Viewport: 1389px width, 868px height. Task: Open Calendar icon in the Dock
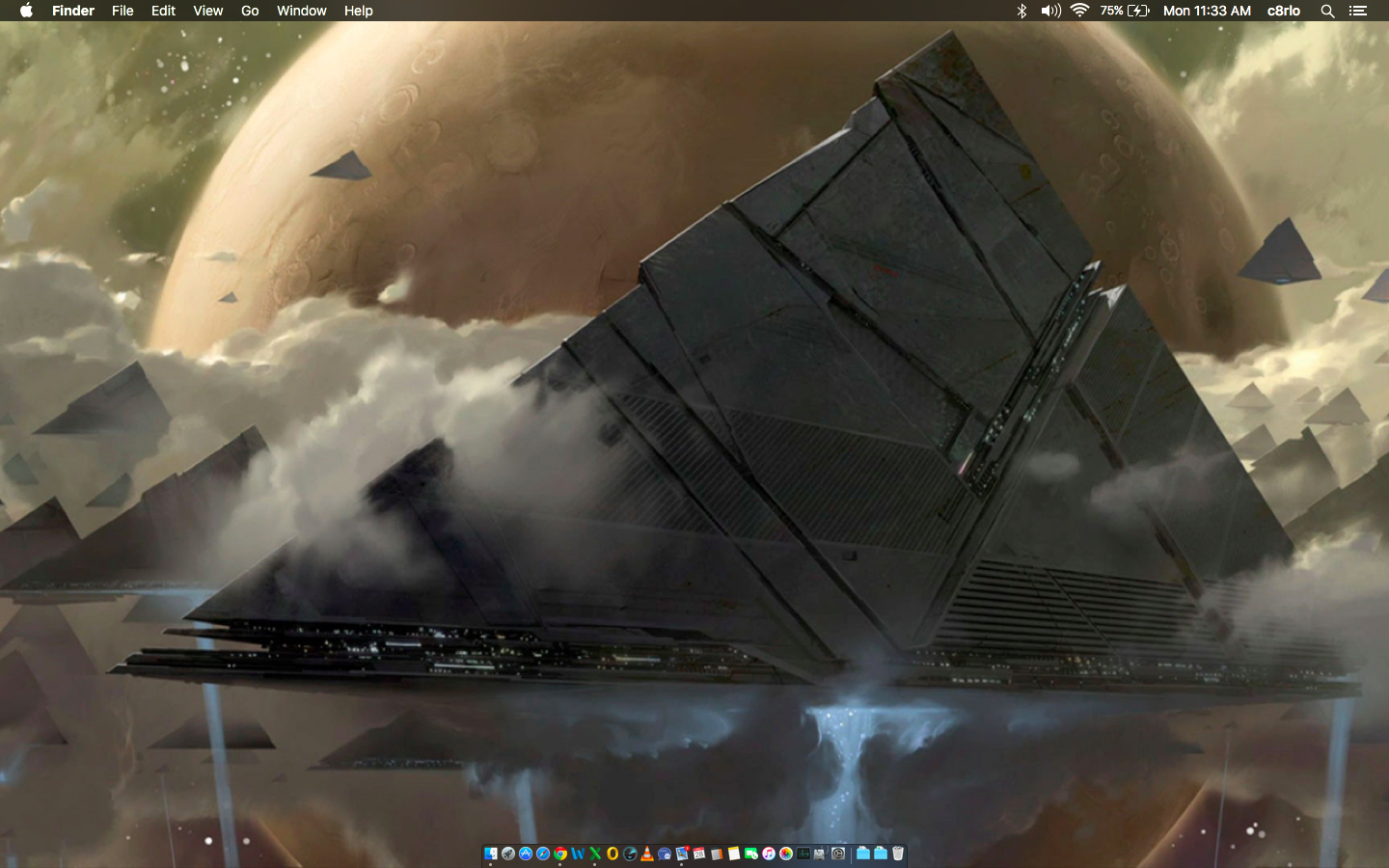tap(699, 854)
